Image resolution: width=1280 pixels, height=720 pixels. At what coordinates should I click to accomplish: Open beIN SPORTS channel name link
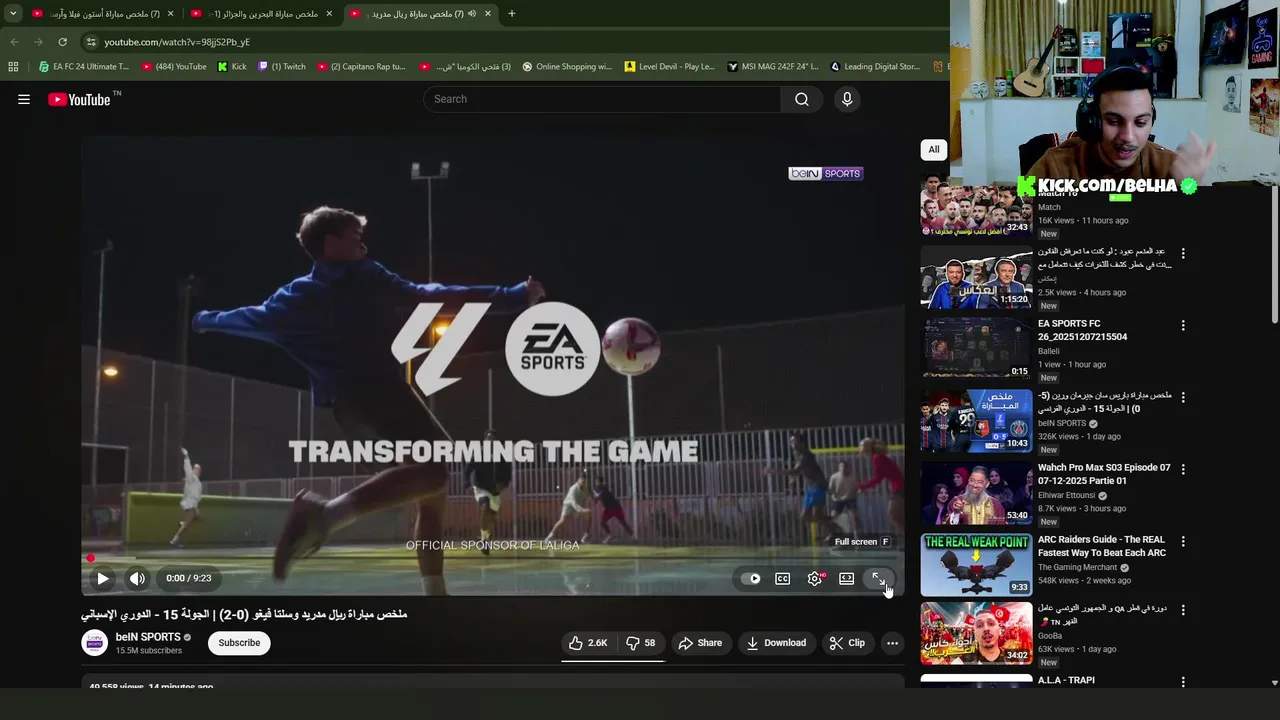click(148, 637)
